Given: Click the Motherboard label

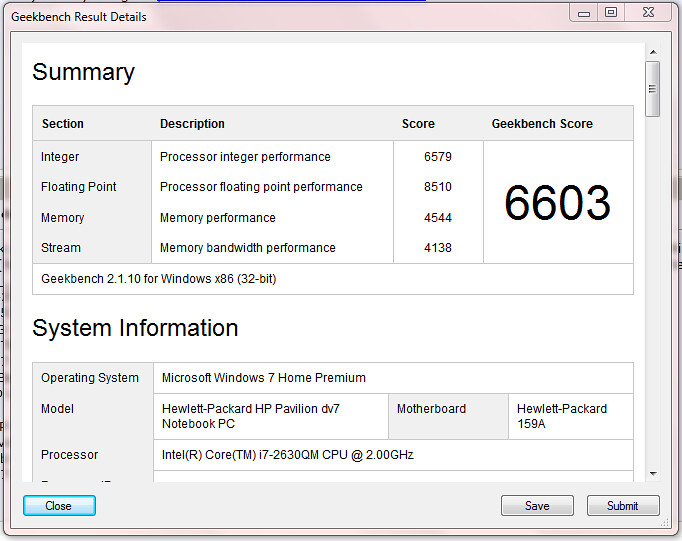Looking at the screenshot, I should 431,409.
